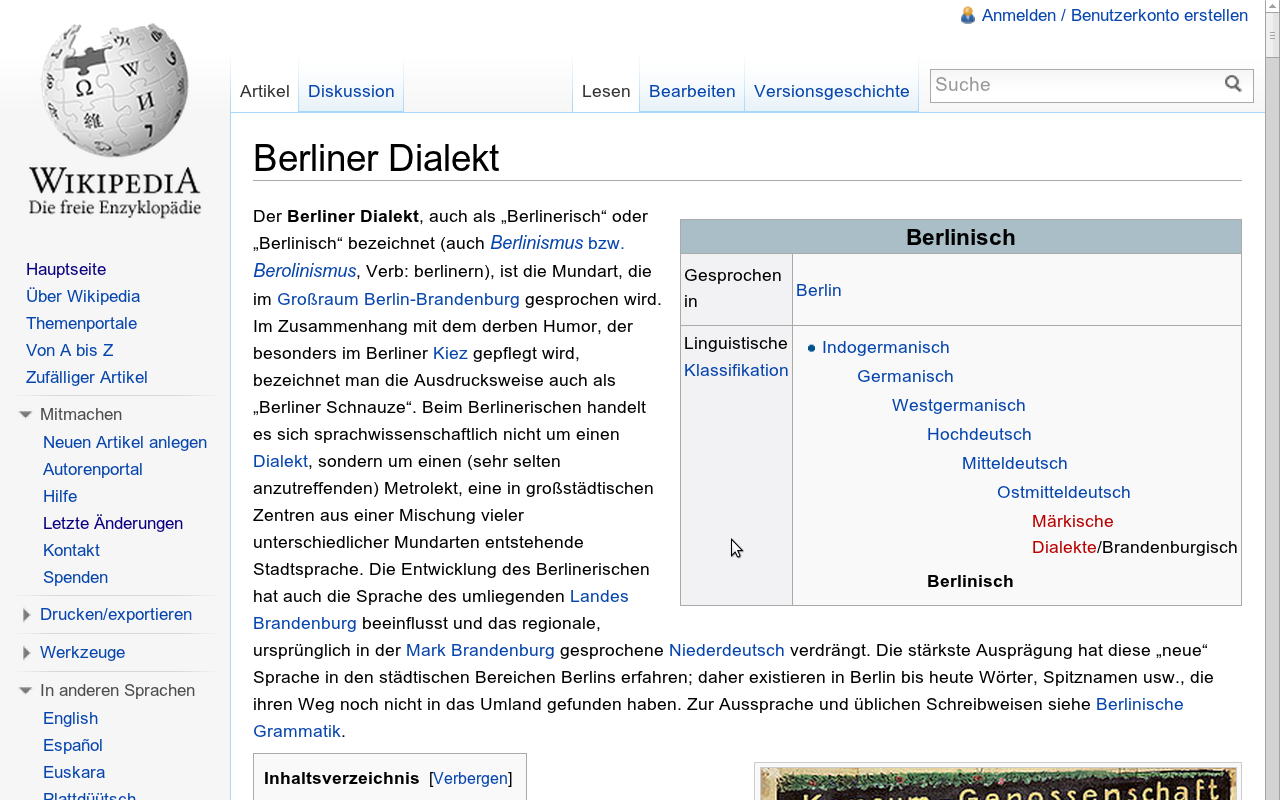This screenshot has width=1280, height=800.
Task: Open the Versionsgeschichte tab
Action: (x=832, y=91)
